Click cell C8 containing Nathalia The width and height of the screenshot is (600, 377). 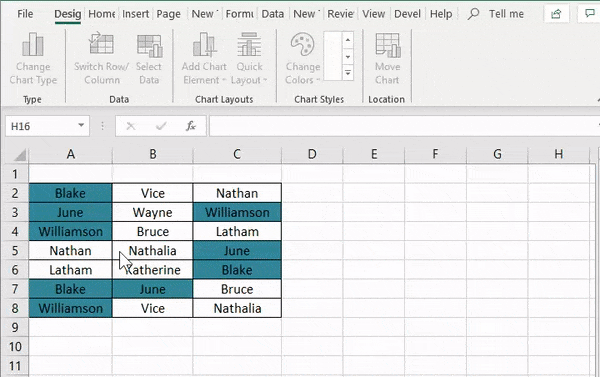tap(237, 308)
